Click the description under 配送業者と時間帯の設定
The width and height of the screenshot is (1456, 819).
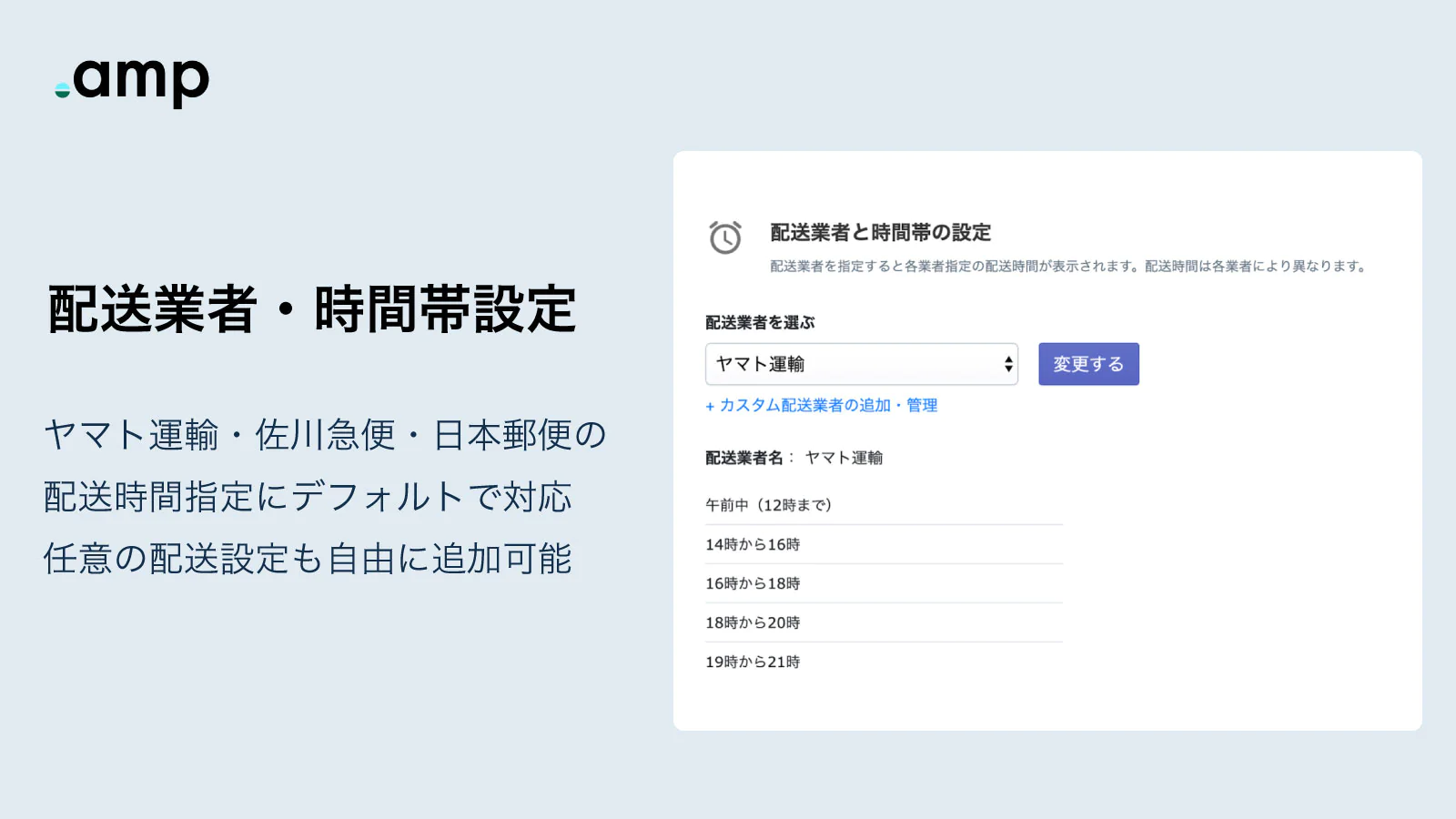point(1068,267)
